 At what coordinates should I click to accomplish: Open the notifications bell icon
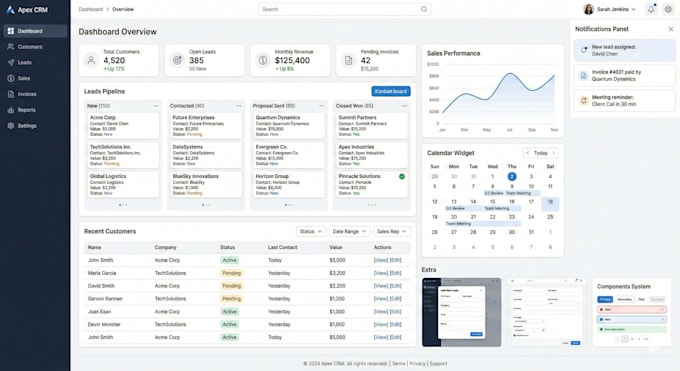tap(651, 9)
